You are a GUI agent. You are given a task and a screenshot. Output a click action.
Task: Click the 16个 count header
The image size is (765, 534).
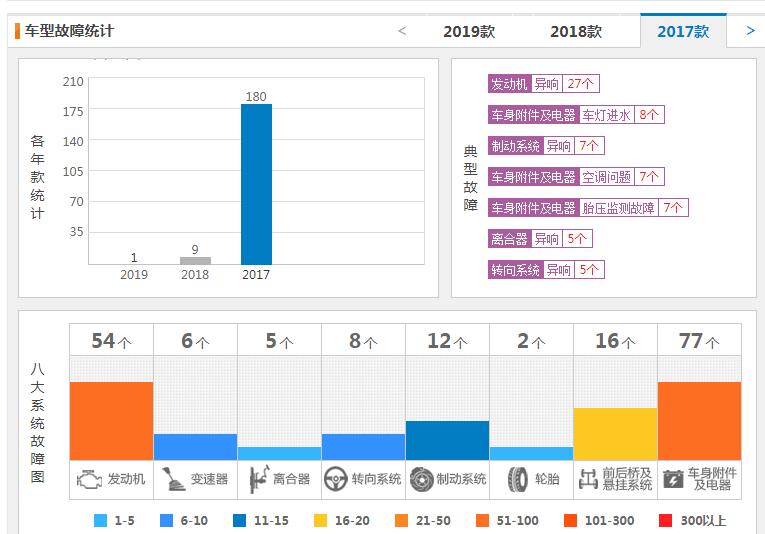tap(615, 341)
